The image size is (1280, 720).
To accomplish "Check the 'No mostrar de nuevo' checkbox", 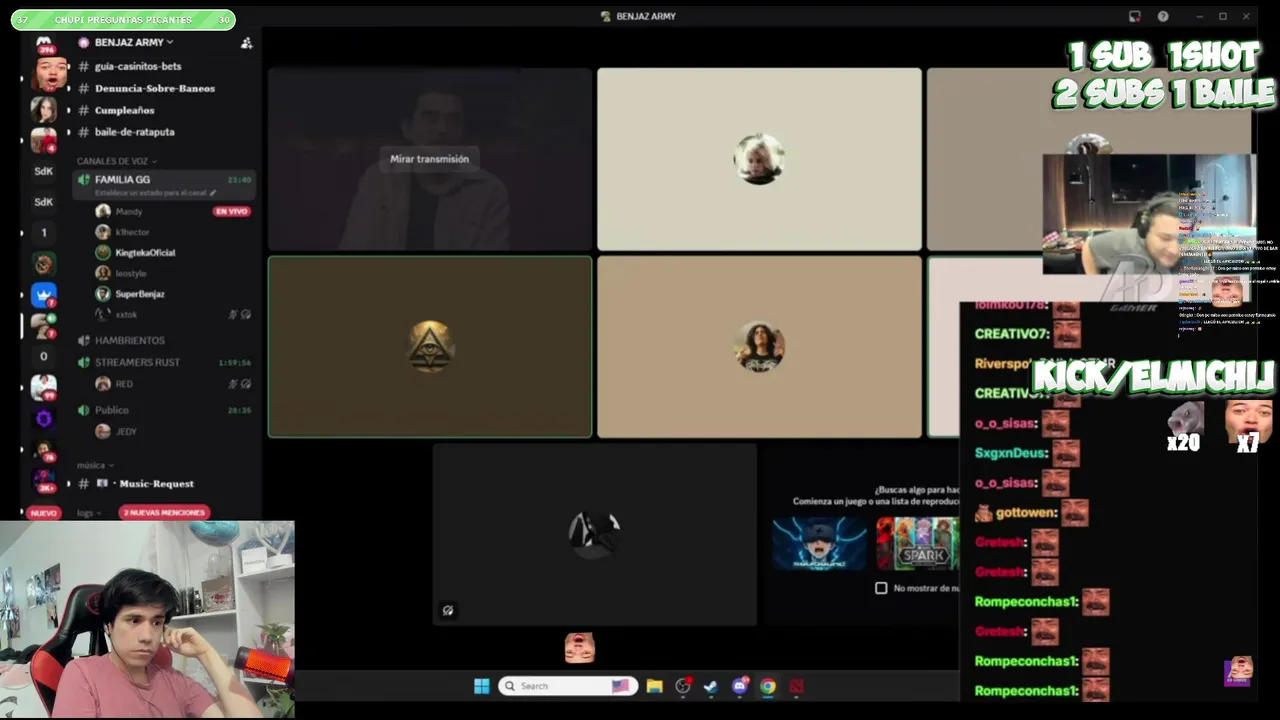I will pyautogui.click(x=881, y=588).
